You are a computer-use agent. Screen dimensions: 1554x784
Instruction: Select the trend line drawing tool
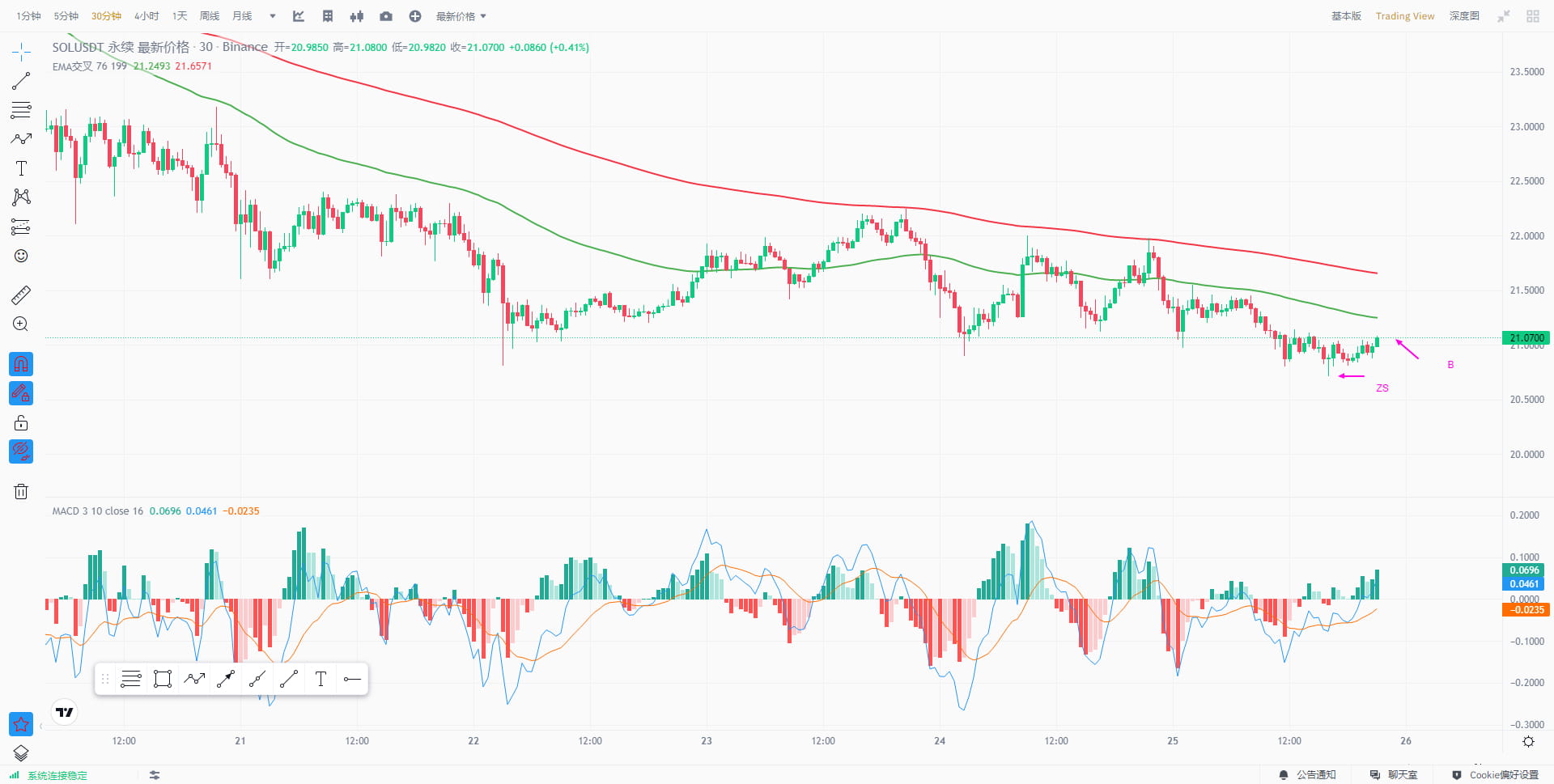[x=21, y=81]
